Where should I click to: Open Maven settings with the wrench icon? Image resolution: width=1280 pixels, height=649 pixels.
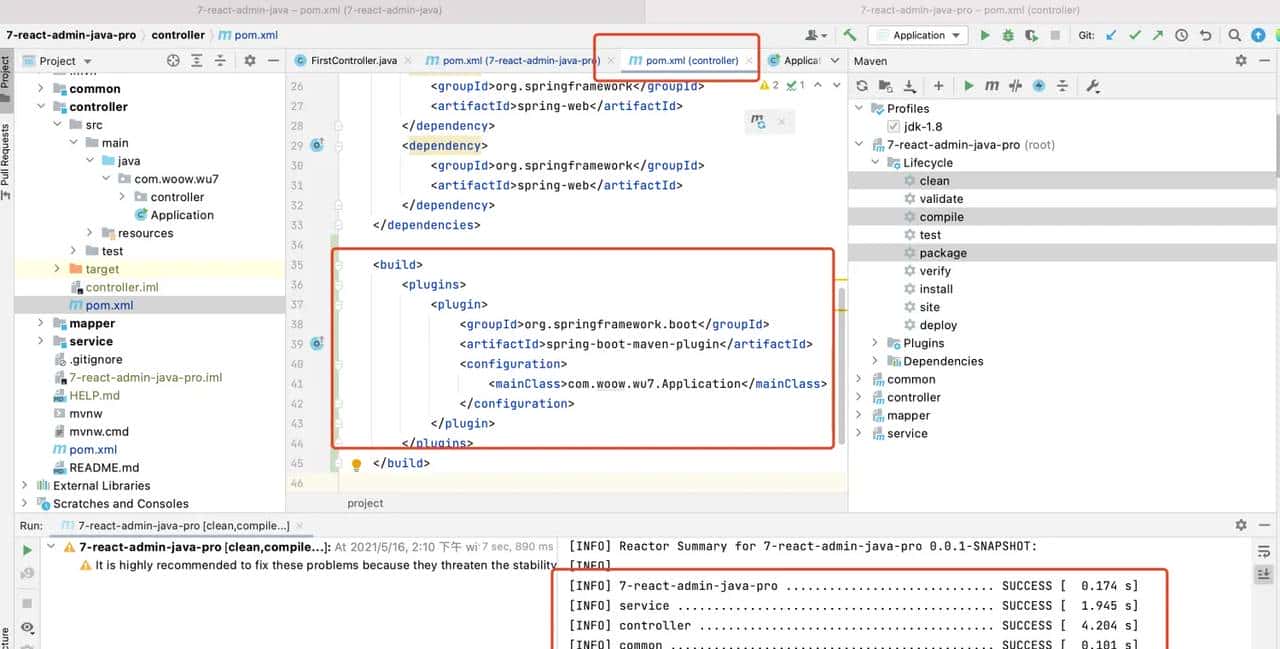[1092, 85]
